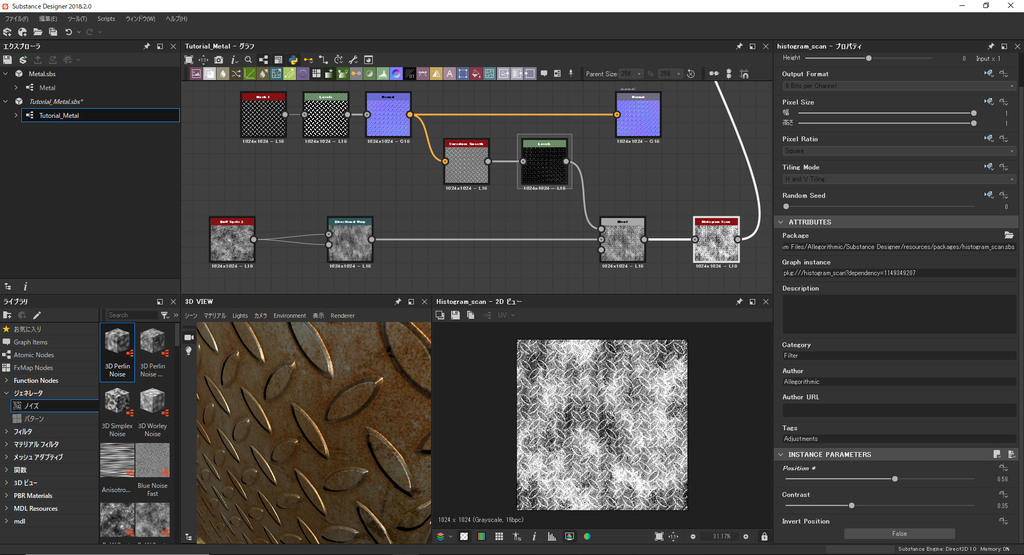Viewport: 1024px width, 555px height.
Task: Click the folder icon beside Package path
Action: [1009, 235]
